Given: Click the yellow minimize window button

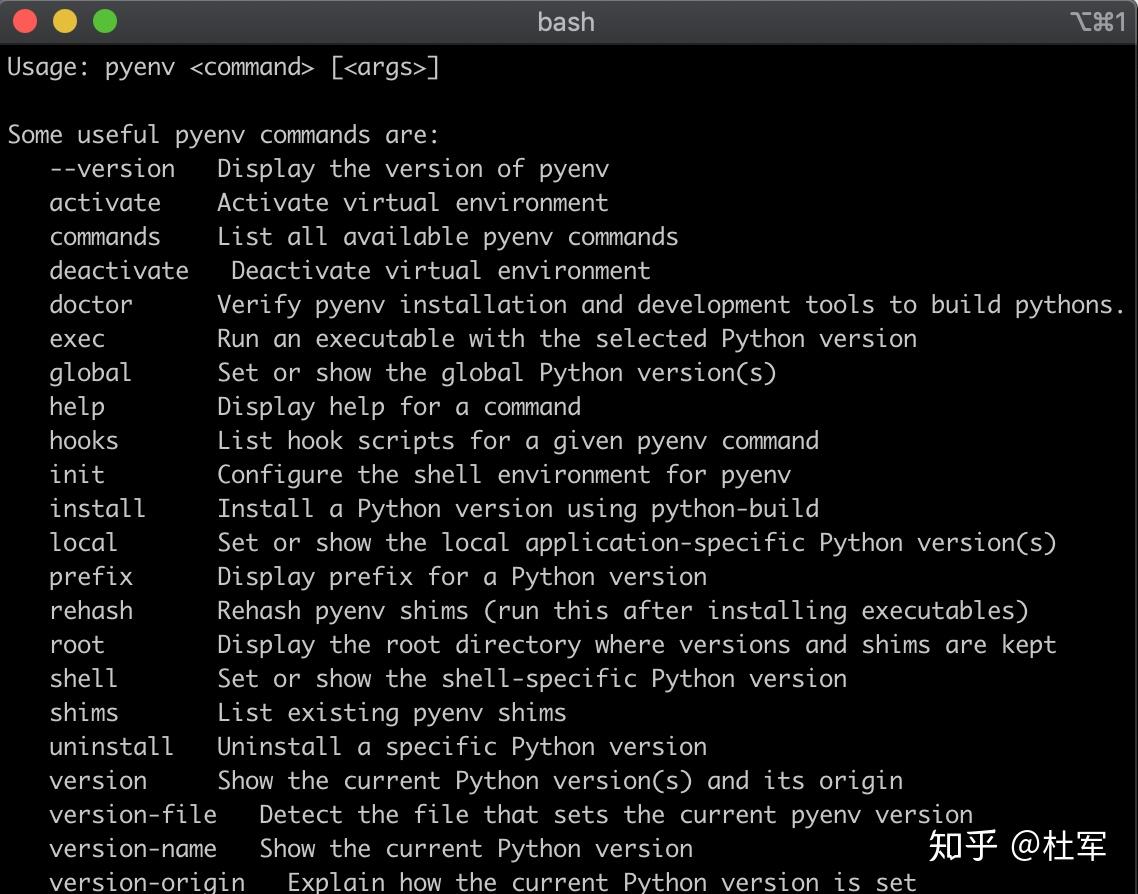Looking at the screenshot, I should point(65,21).
